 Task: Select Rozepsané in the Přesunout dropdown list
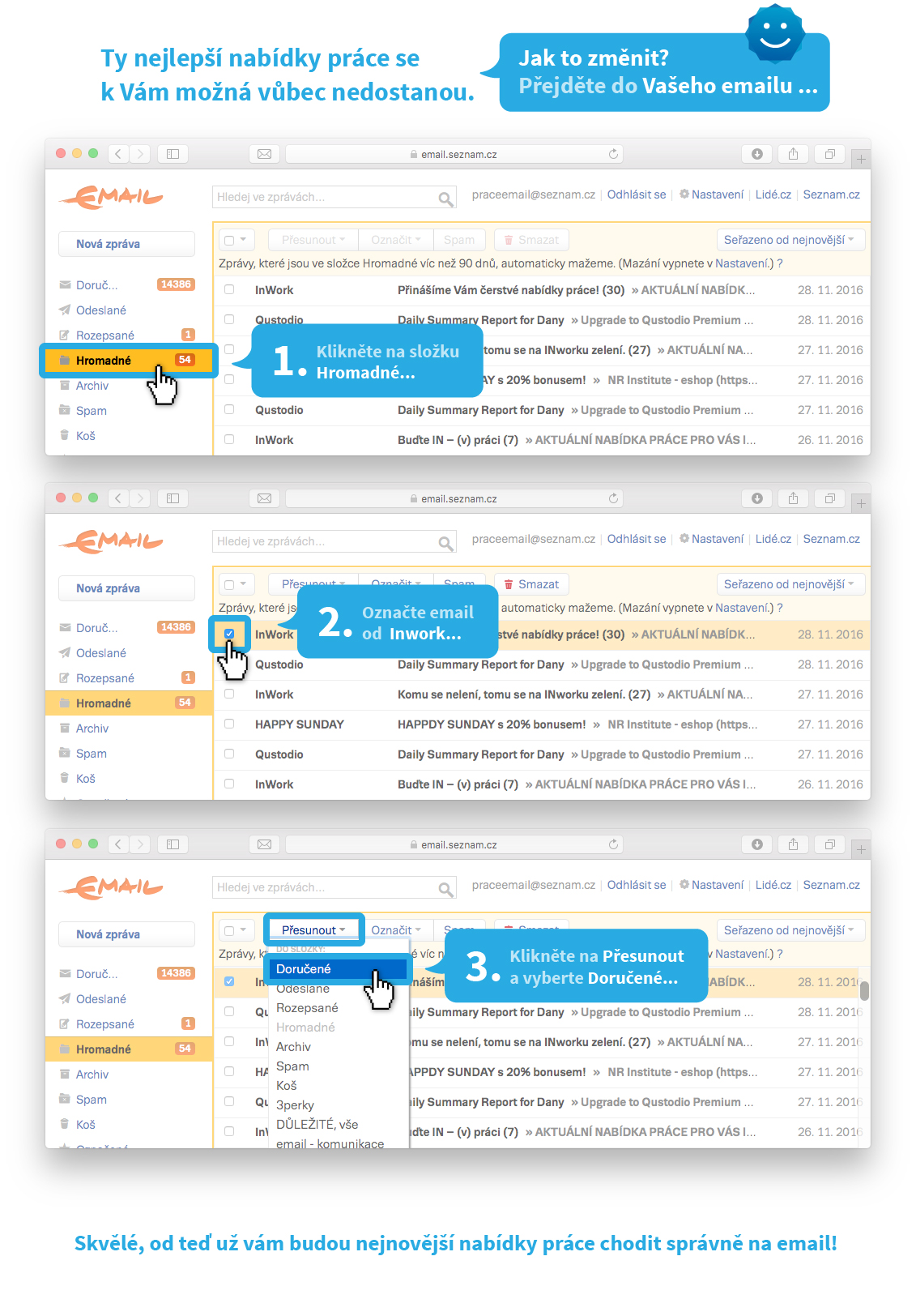(307, 1008)
